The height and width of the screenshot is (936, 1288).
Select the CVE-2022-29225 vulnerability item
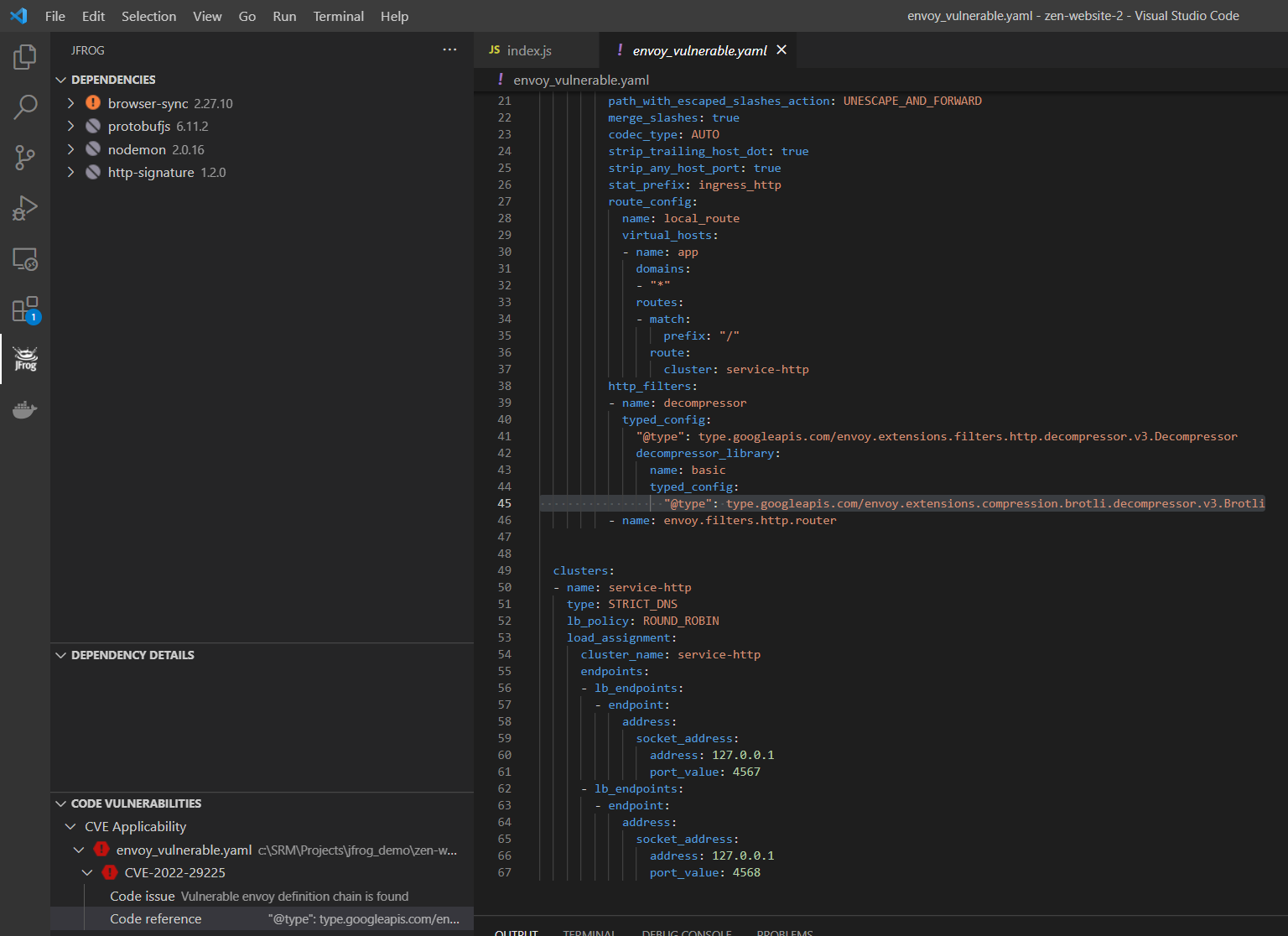(x=174, y=872)
